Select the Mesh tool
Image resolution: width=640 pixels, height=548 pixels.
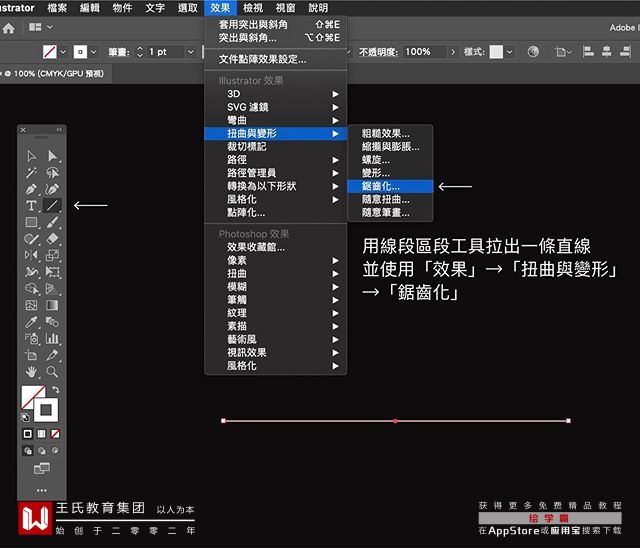pos(31,305)
